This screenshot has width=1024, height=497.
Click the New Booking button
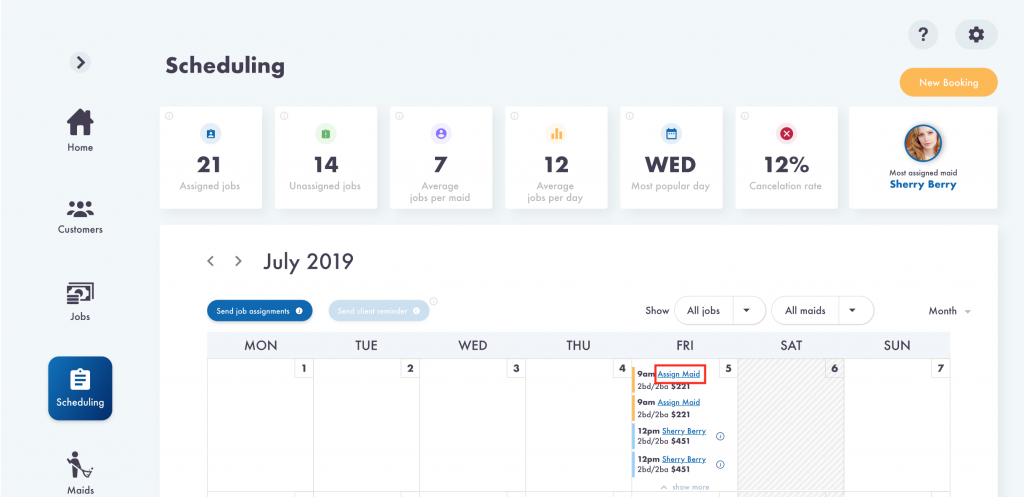coord(948,82)
